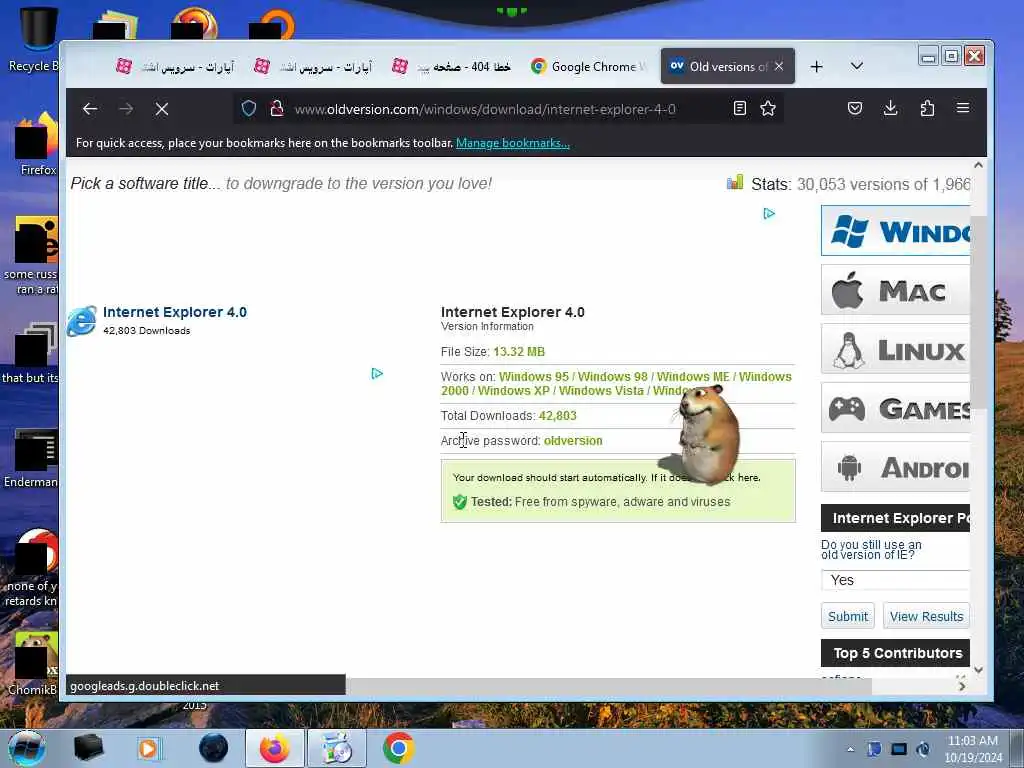Bookmark this page with the star icon
1024x768 pixels.
click(768, 108)
